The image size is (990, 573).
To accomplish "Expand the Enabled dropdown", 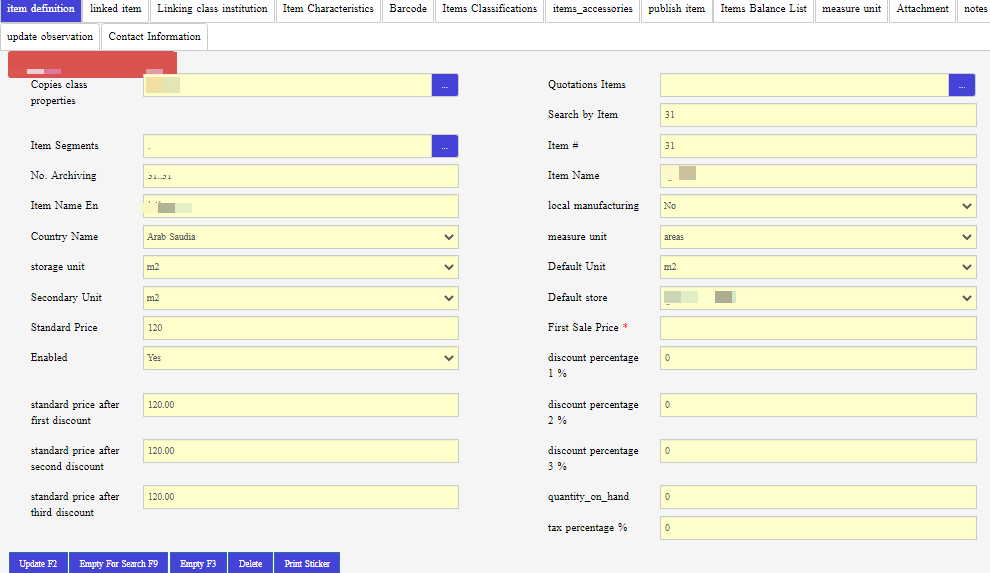I will click(300, 358).
